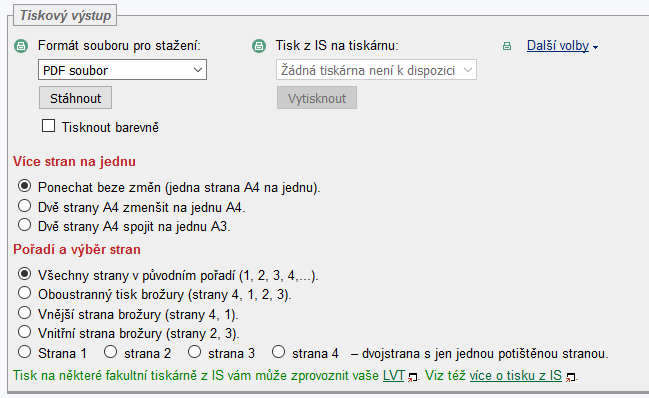Open the LVT link
Screen dimensions: 649x398
click(393, 376)
